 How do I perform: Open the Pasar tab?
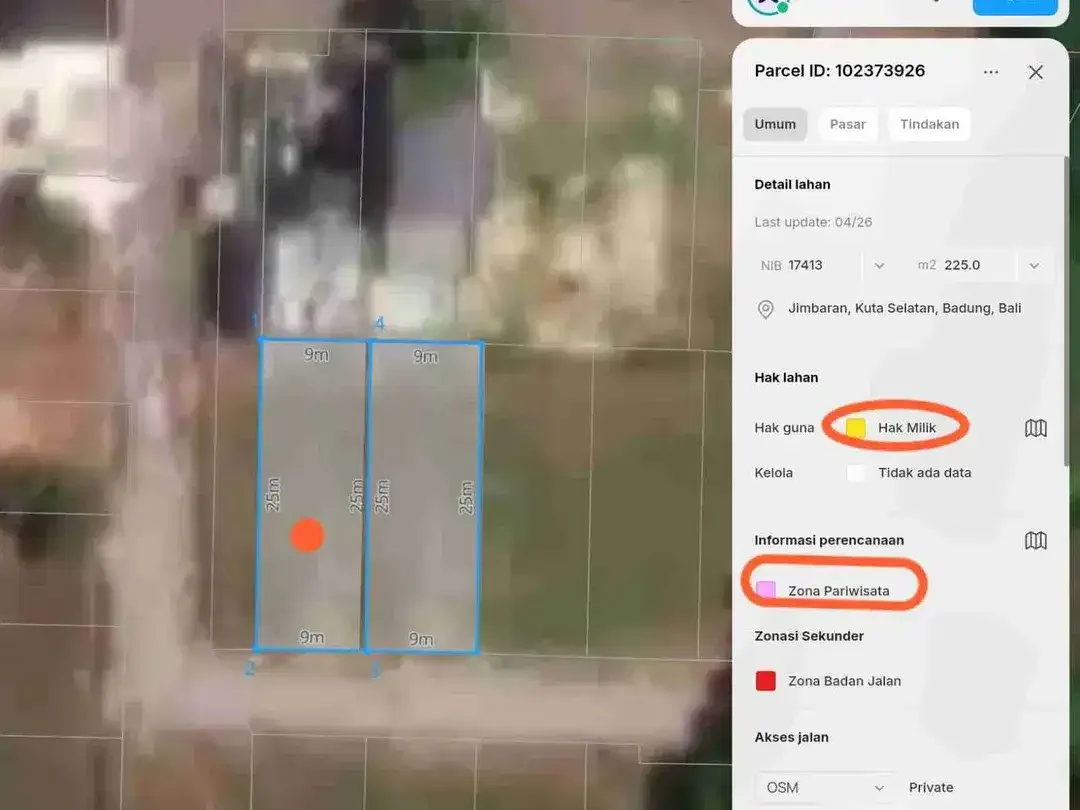(847, 124)
